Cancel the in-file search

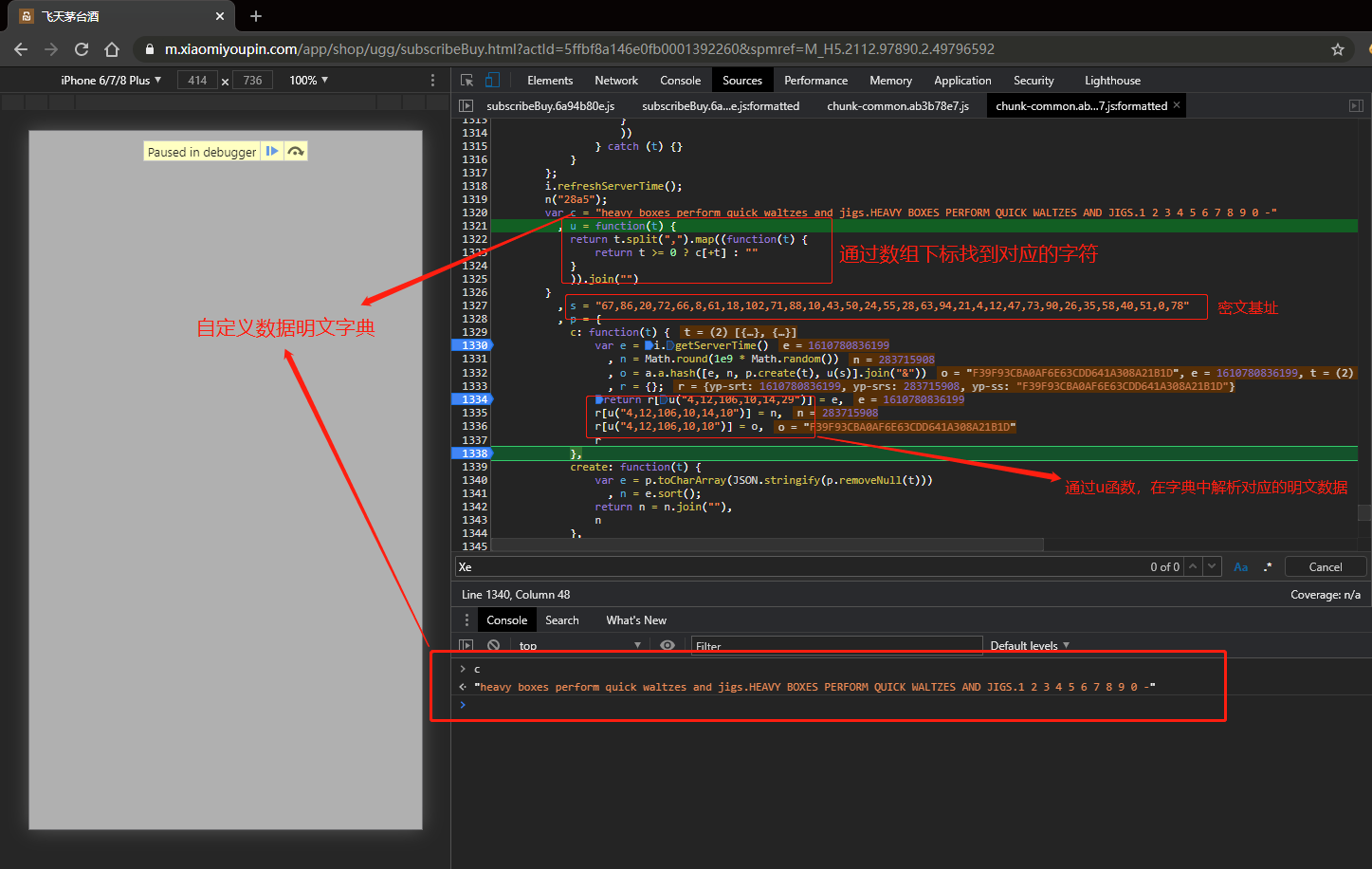pos(1325,567)
